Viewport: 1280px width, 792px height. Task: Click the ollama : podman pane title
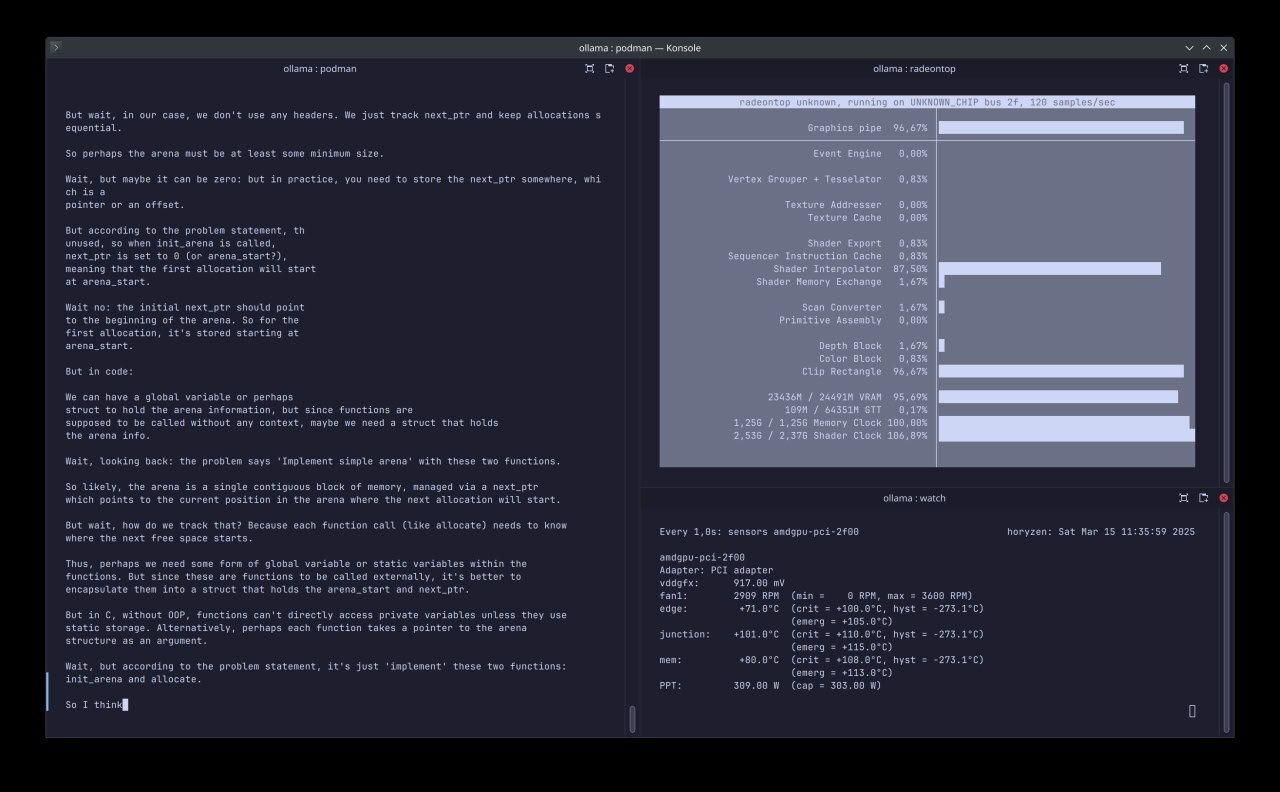[321, 69]
